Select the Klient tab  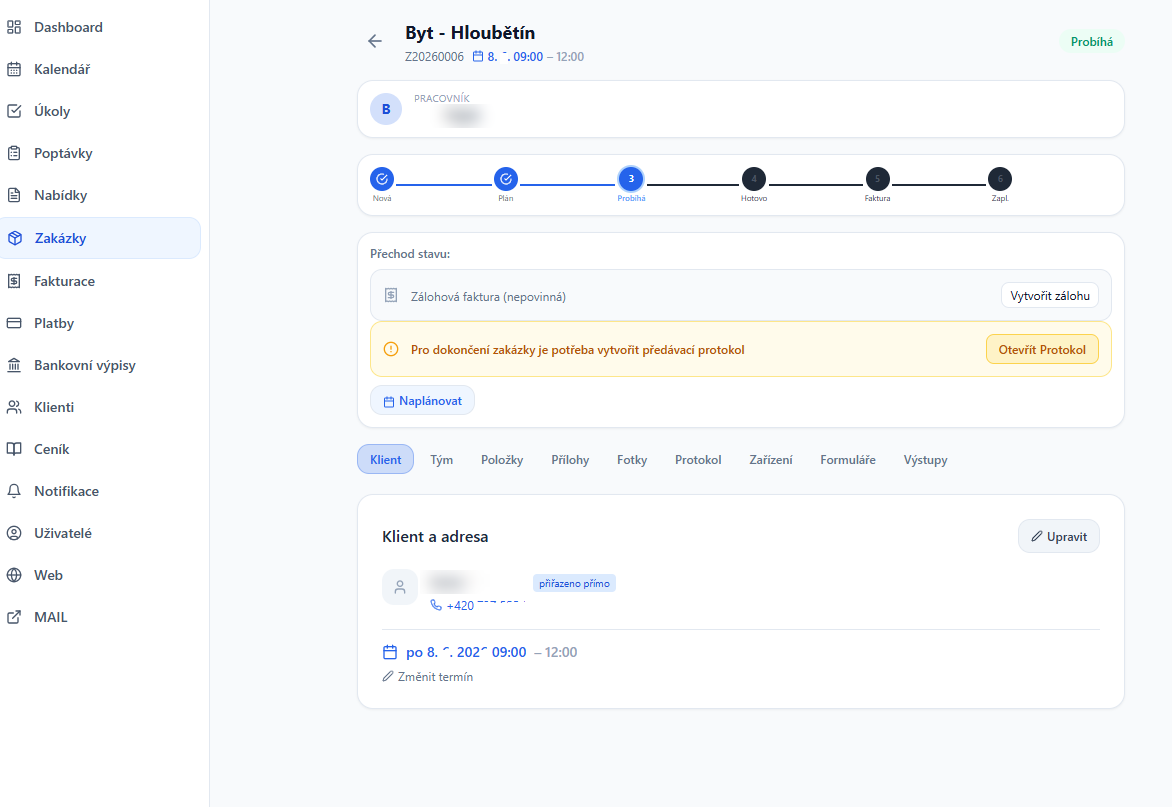click(x=386, y=460)
